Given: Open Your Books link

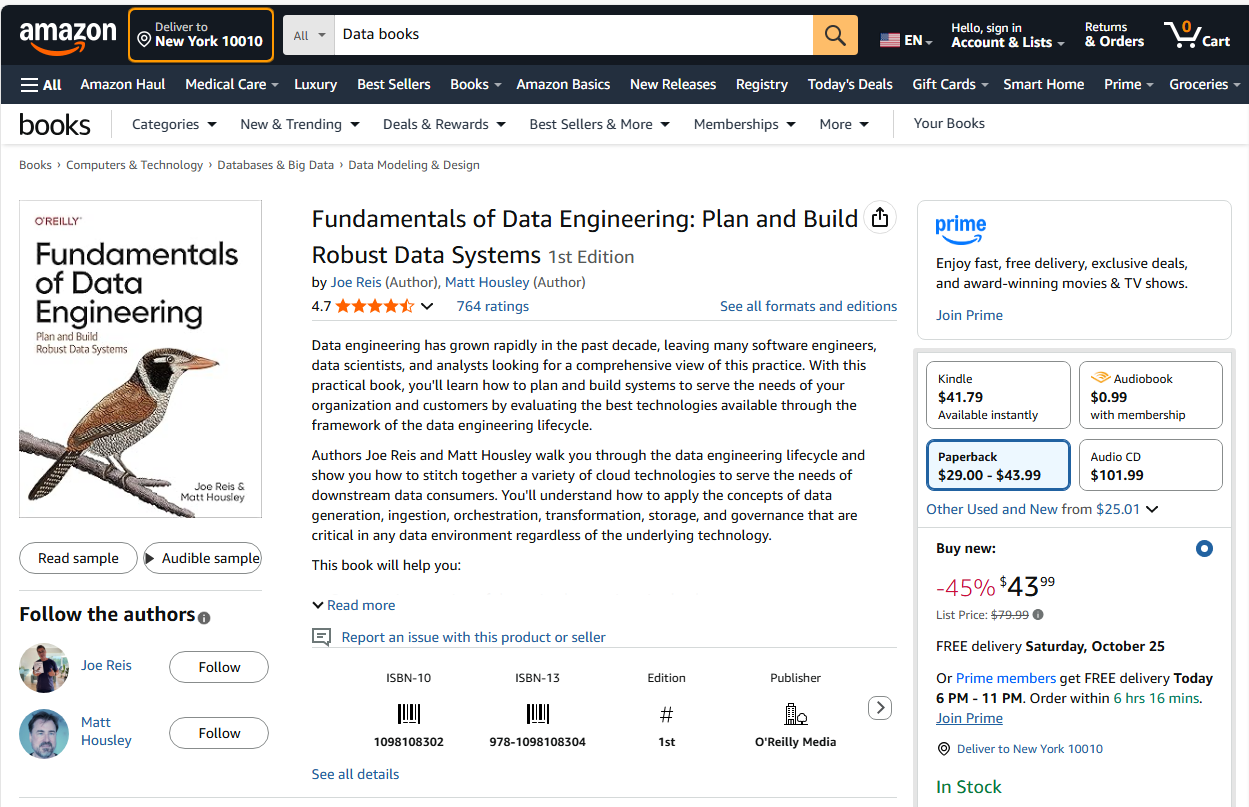Looking at the screenshot, I should tap(949, 123).
